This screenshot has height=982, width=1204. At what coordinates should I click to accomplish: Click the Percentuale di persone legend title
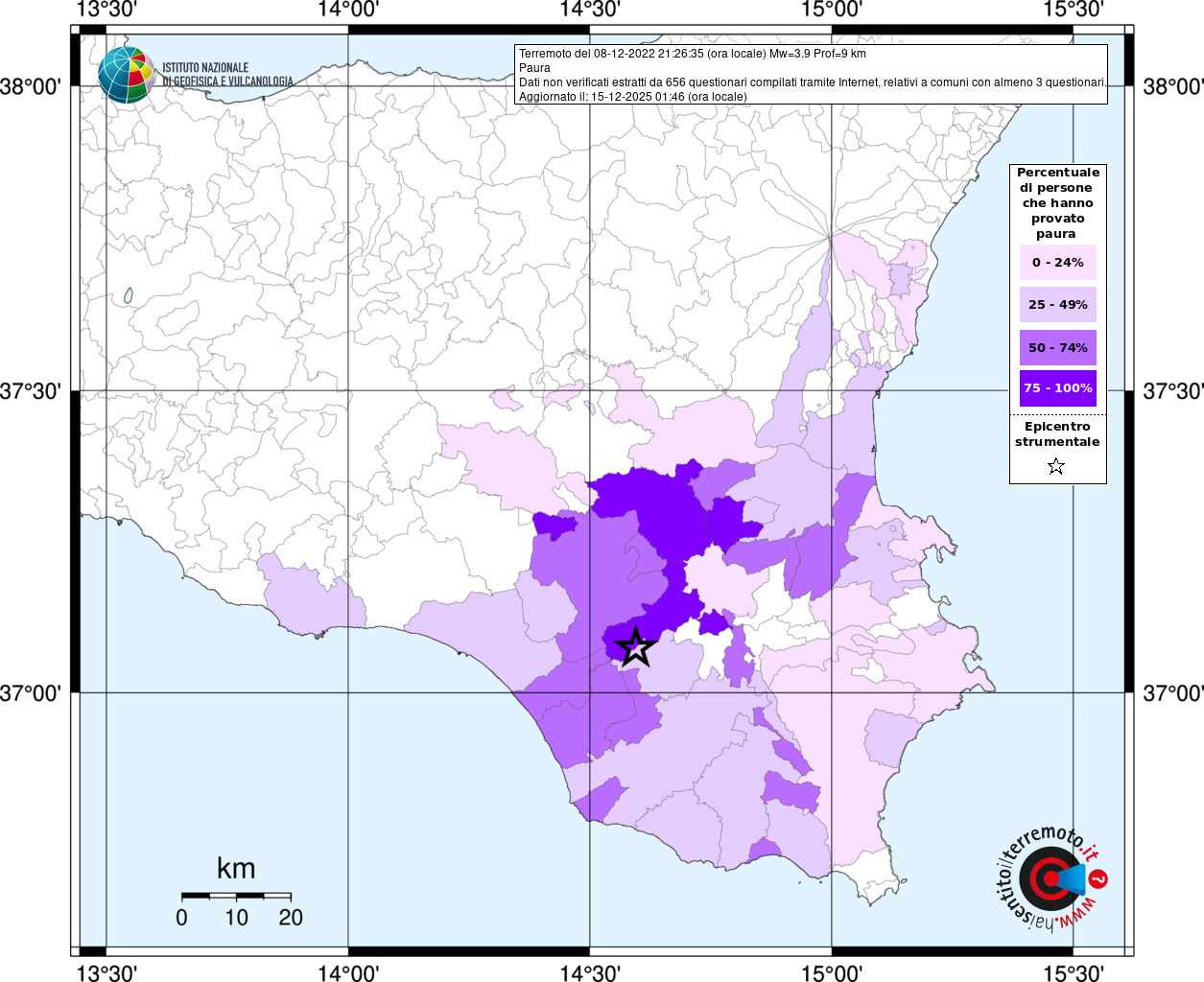pyautogui.click(x=1057, y=202)
